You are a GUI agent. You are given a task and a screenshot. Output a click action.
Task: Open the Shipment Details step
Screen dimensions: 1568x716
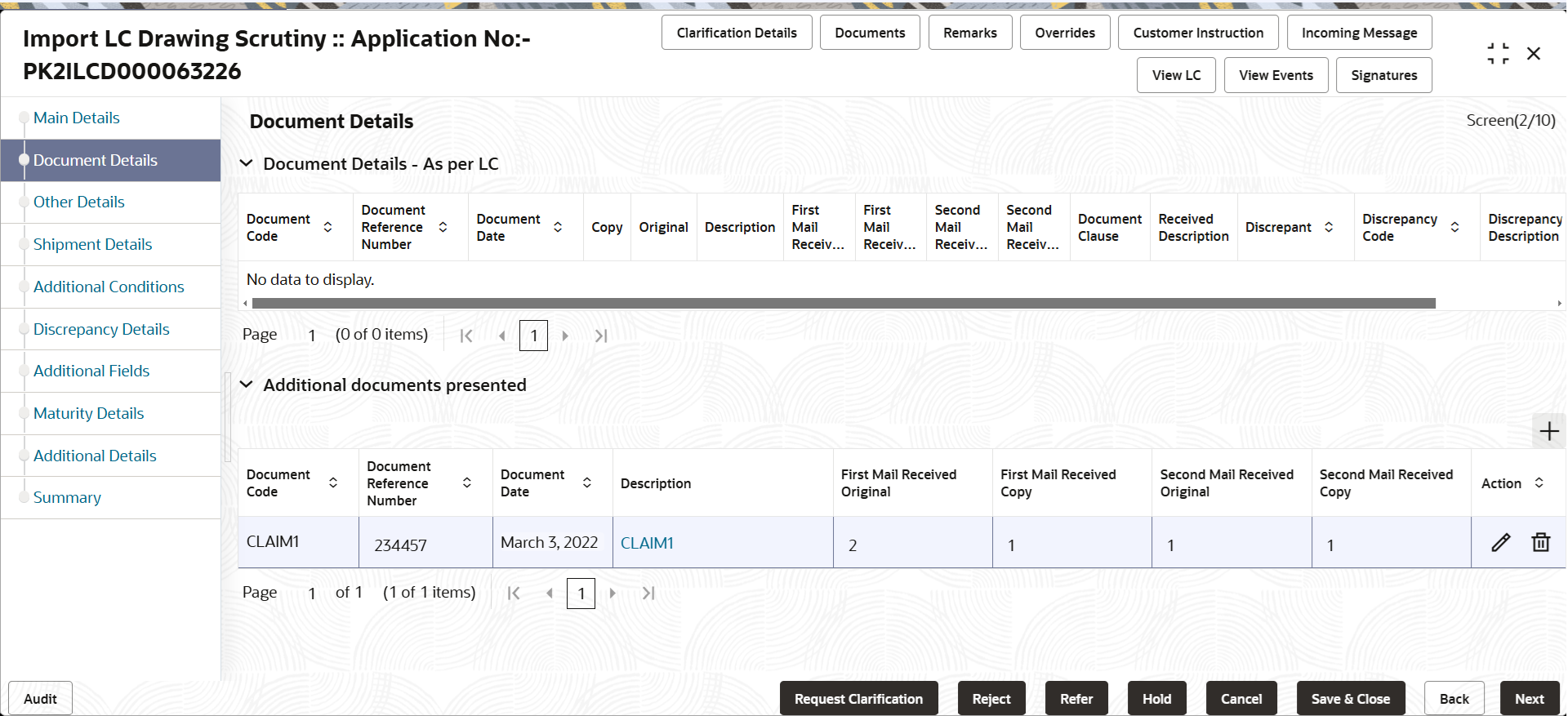92,244
